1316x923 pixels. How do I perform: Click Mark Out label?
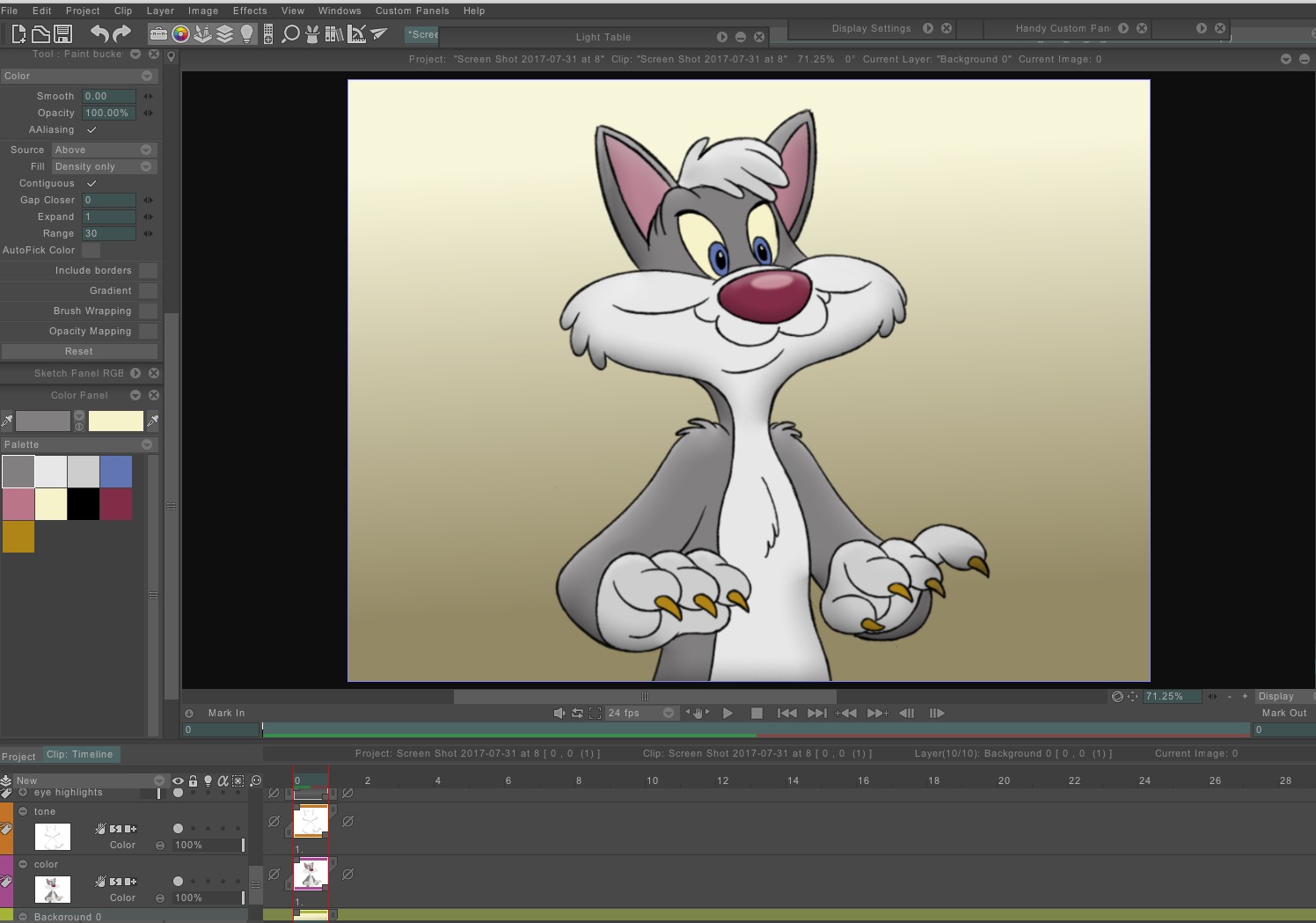1284,713
